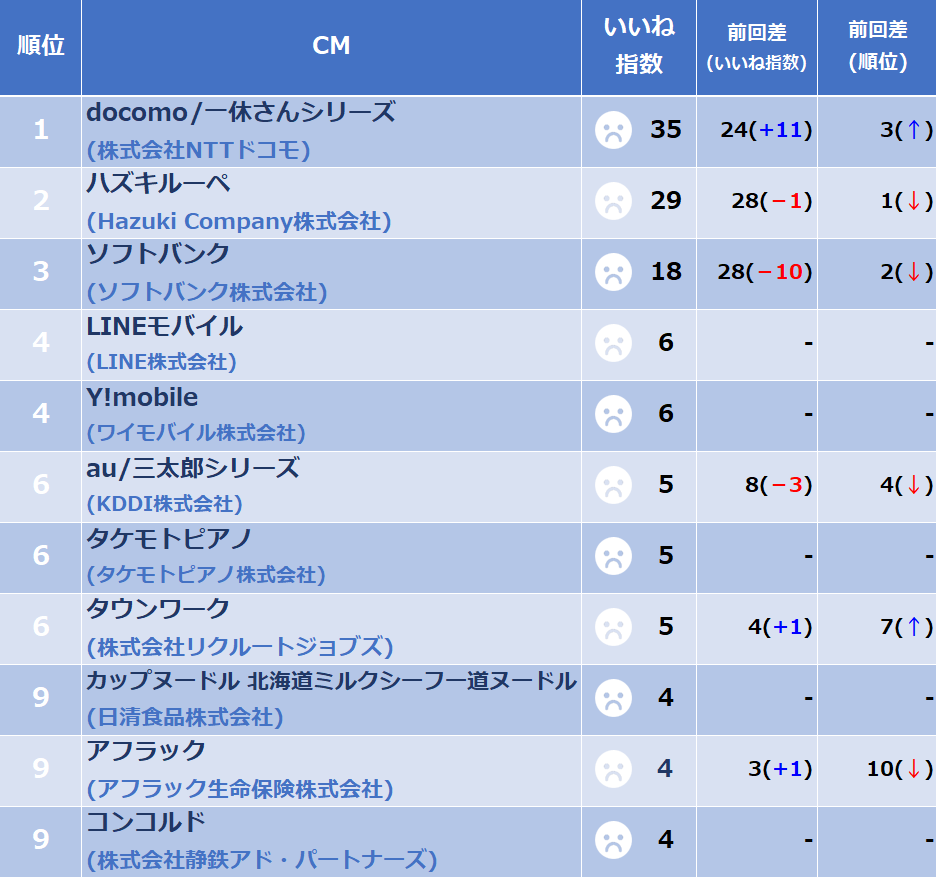Click the sad face icon in the docomo row
Viewport: 936px width, 877px height.
(613, 130)
